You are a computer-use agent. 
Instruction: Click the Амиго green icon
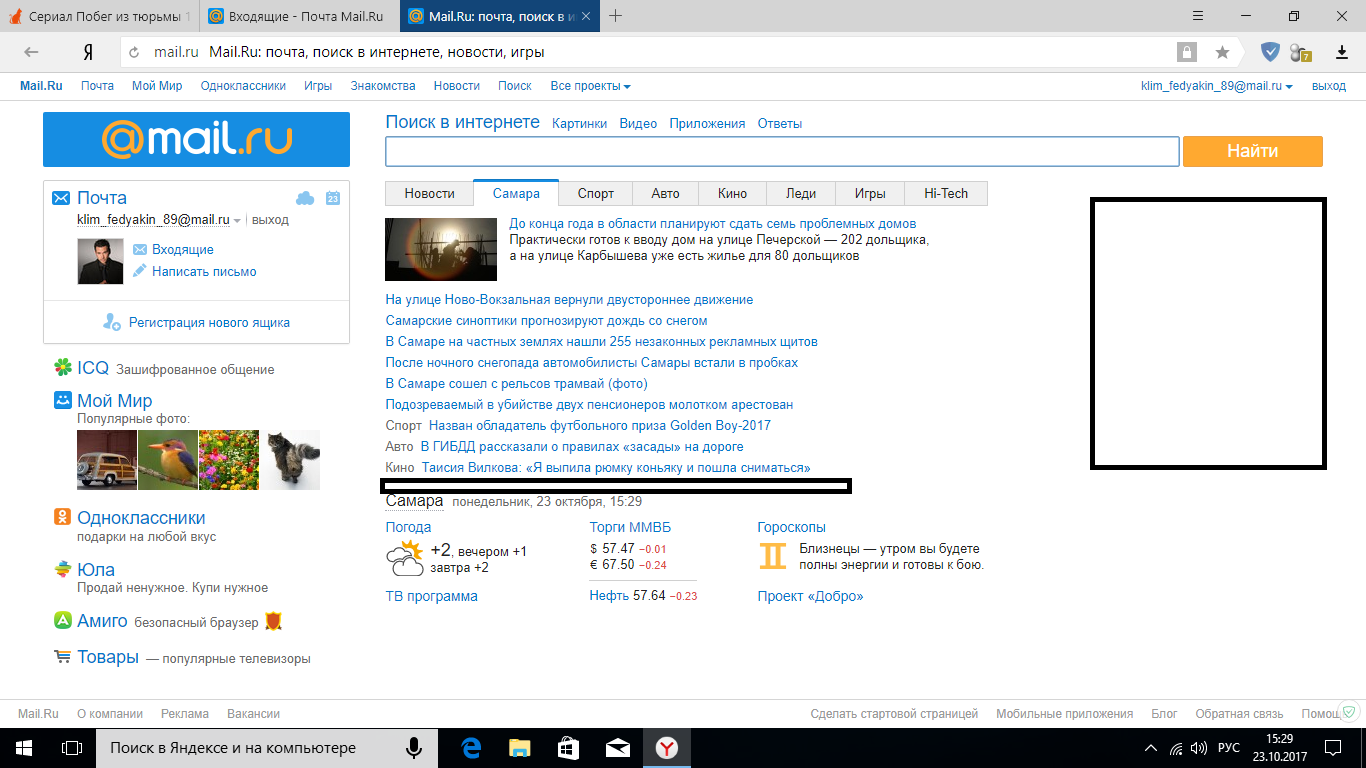[x=62, y=621]
